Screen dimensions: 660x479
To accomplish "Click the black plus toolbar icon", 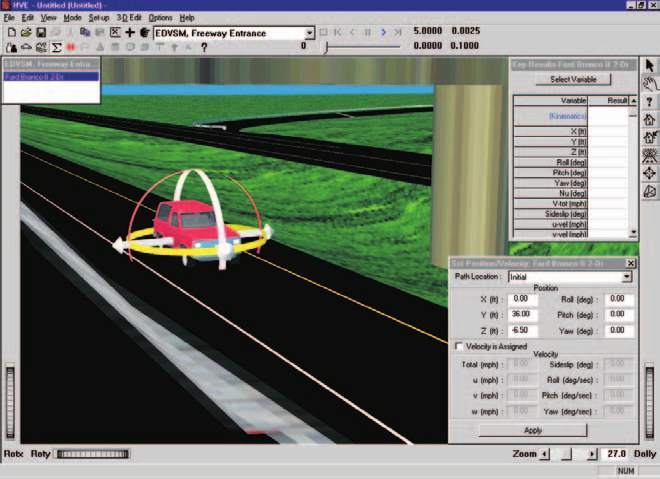I will (130, 32).
